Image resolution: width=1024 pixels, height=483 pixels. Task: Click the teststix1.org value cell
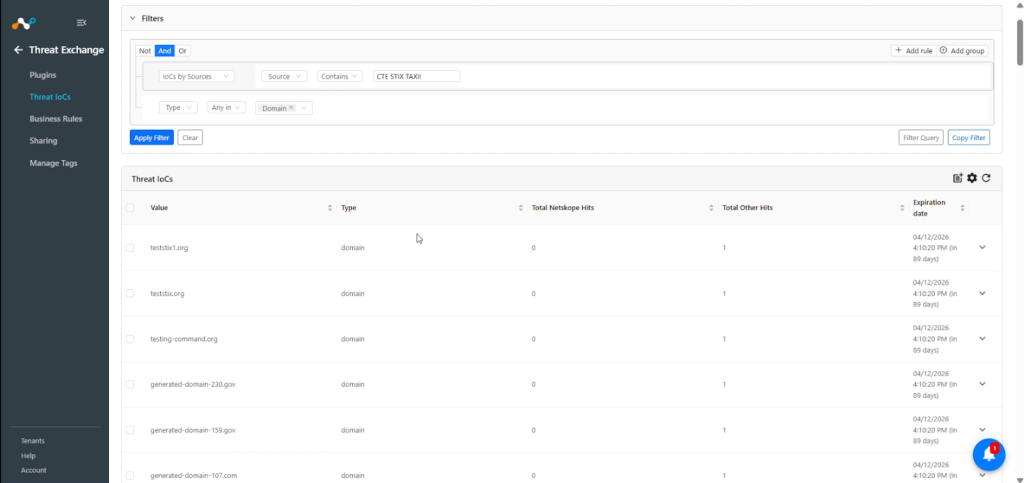point(169,248)
